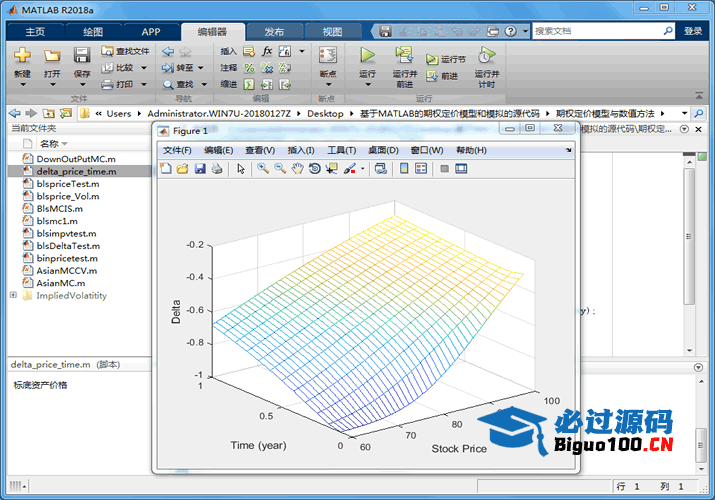Open the Go To (转至) option
The height and width of the screenshot is (500, 715).
point(178,68)
